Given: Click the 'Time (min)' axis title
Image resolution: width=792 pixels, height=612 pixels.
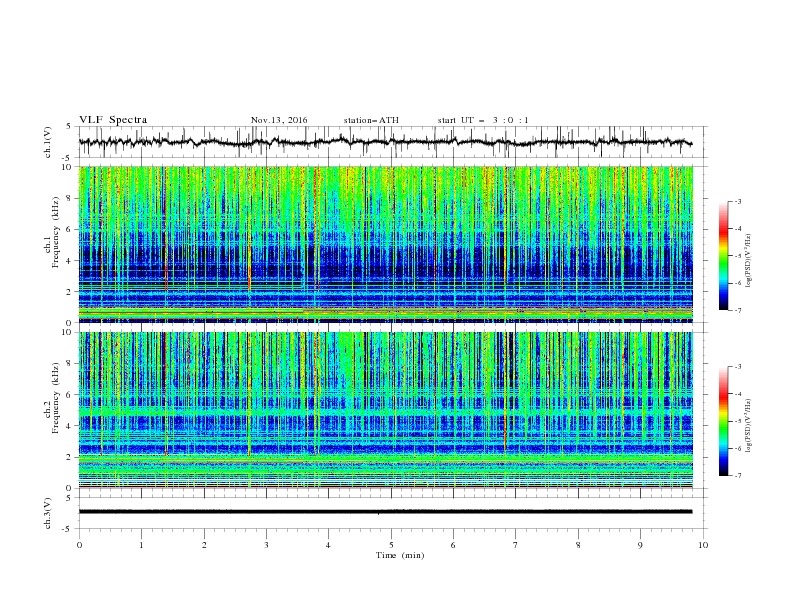Looking at the screenshot, I should pos(400,555).
